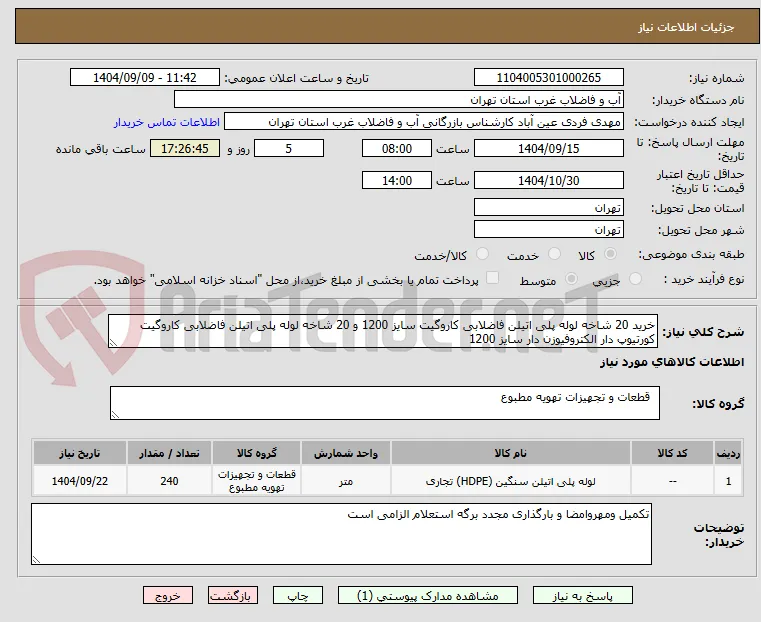The height and width of the screenshot is (622, 761).
Task: Click the response deadline date 1404/09/15
Action: (x=549, y=148)
